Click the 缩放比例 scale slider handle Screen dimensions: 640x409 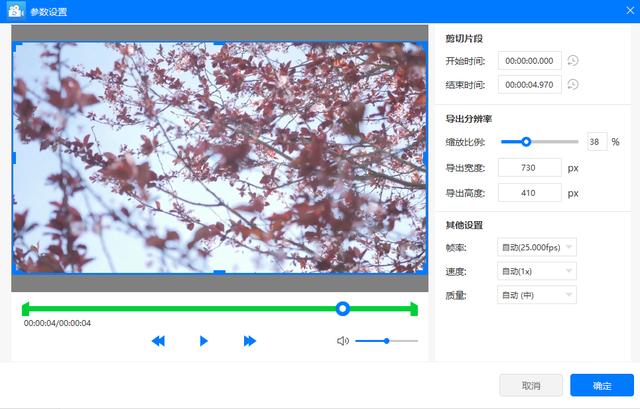tap(526, 142)
